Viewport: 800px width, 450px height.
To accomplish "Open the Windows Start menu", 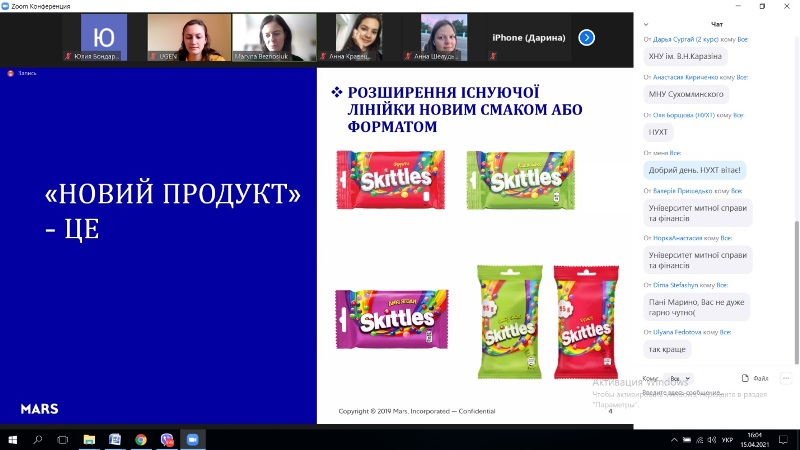I will (12, 439).
